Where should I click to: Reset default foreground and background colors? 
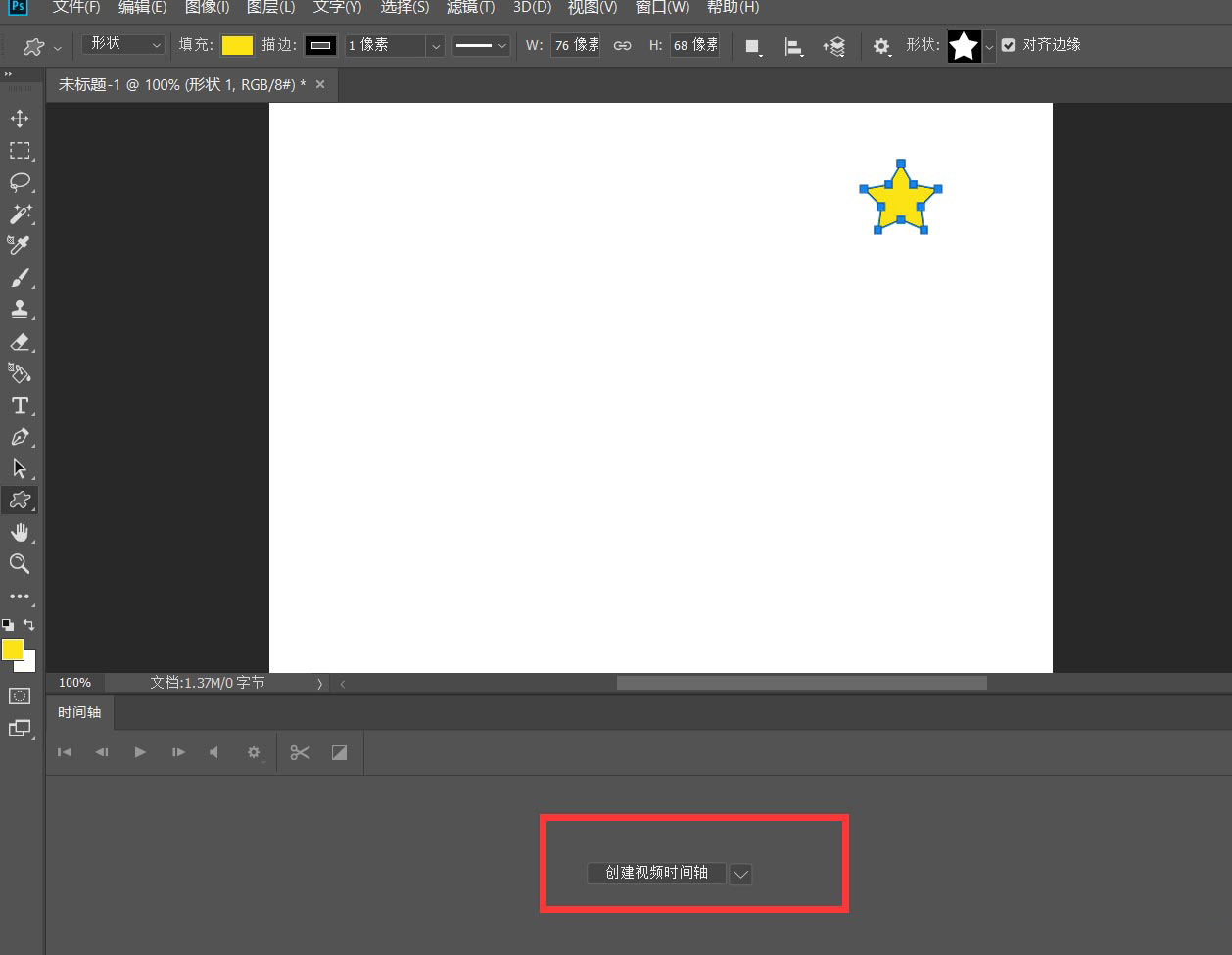pyautogui.click(x=7, y=624)
